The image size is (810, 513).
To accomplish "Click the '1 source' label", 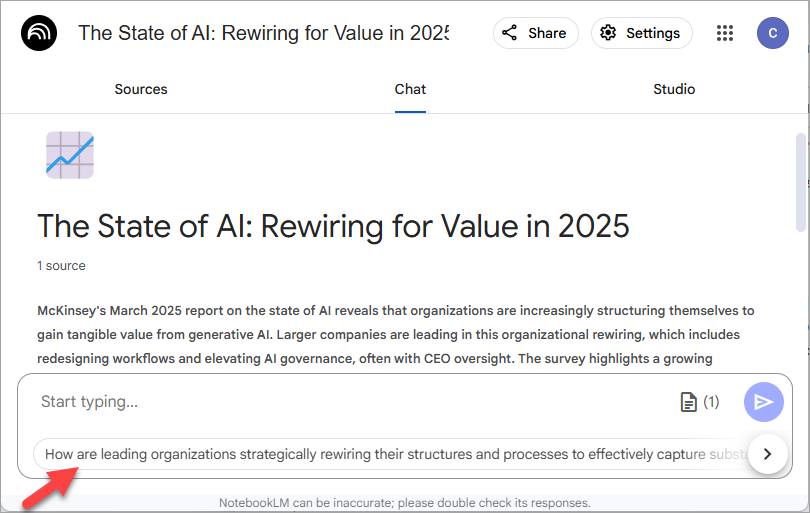I will [61, 266].
